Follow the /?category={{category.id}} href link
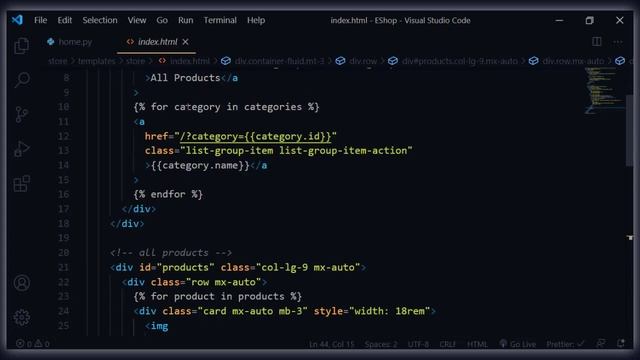 255,136
